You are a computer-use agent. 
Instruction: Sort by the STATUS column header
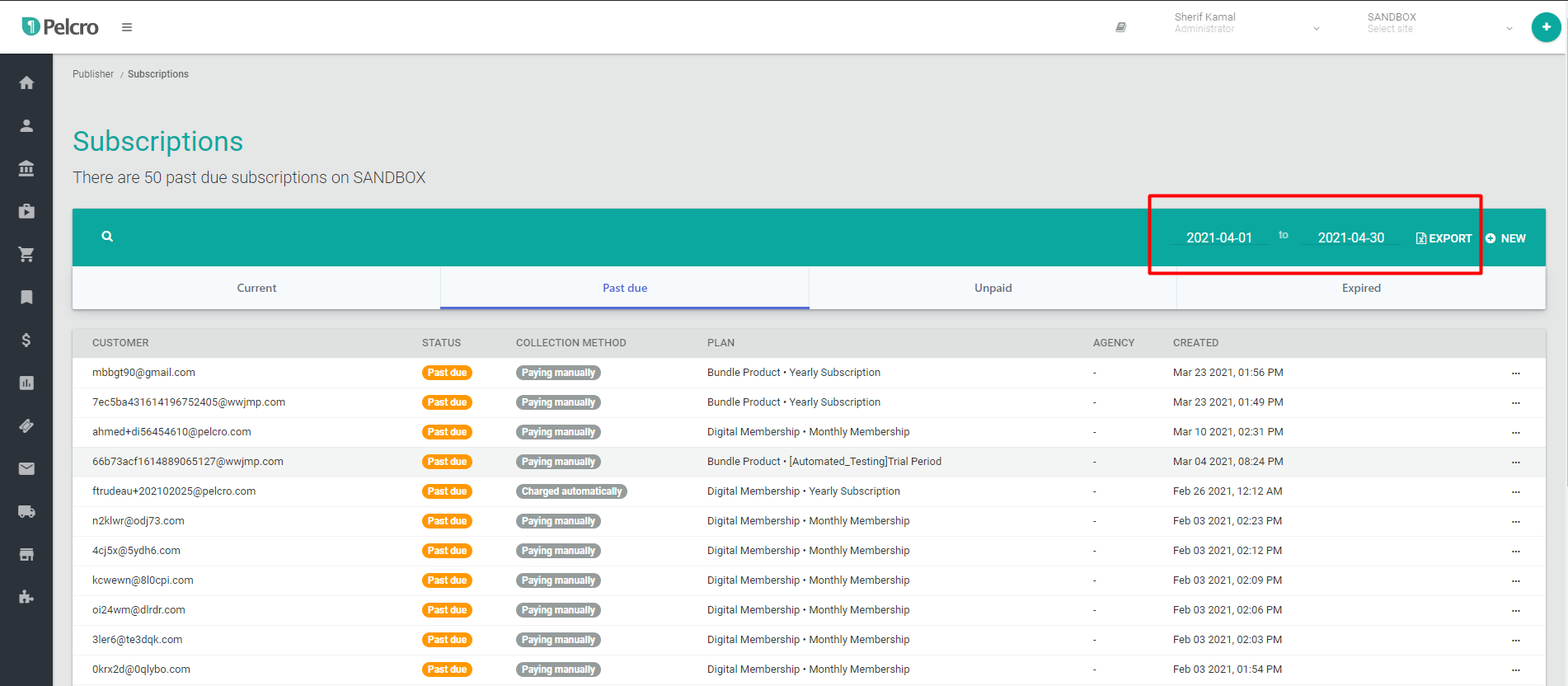tap(441, 343)
